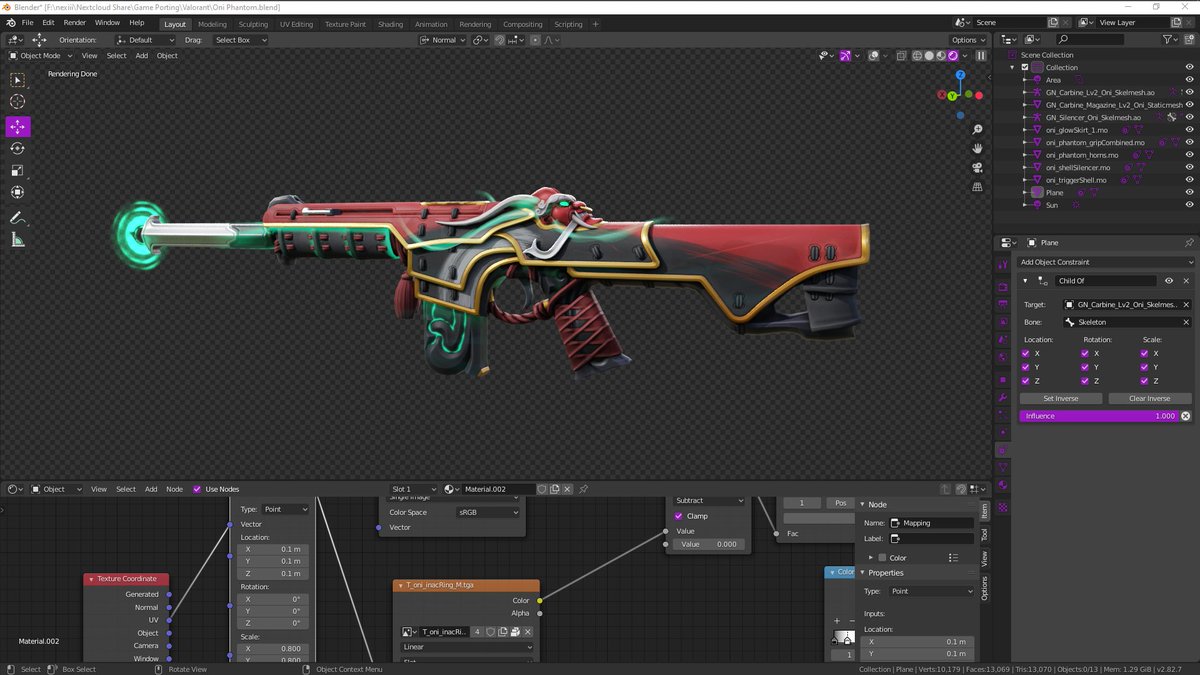The width and height of the screenshot is (1200, 675).
Task: Pick the Measure tool
Action: tap(17, 239)
